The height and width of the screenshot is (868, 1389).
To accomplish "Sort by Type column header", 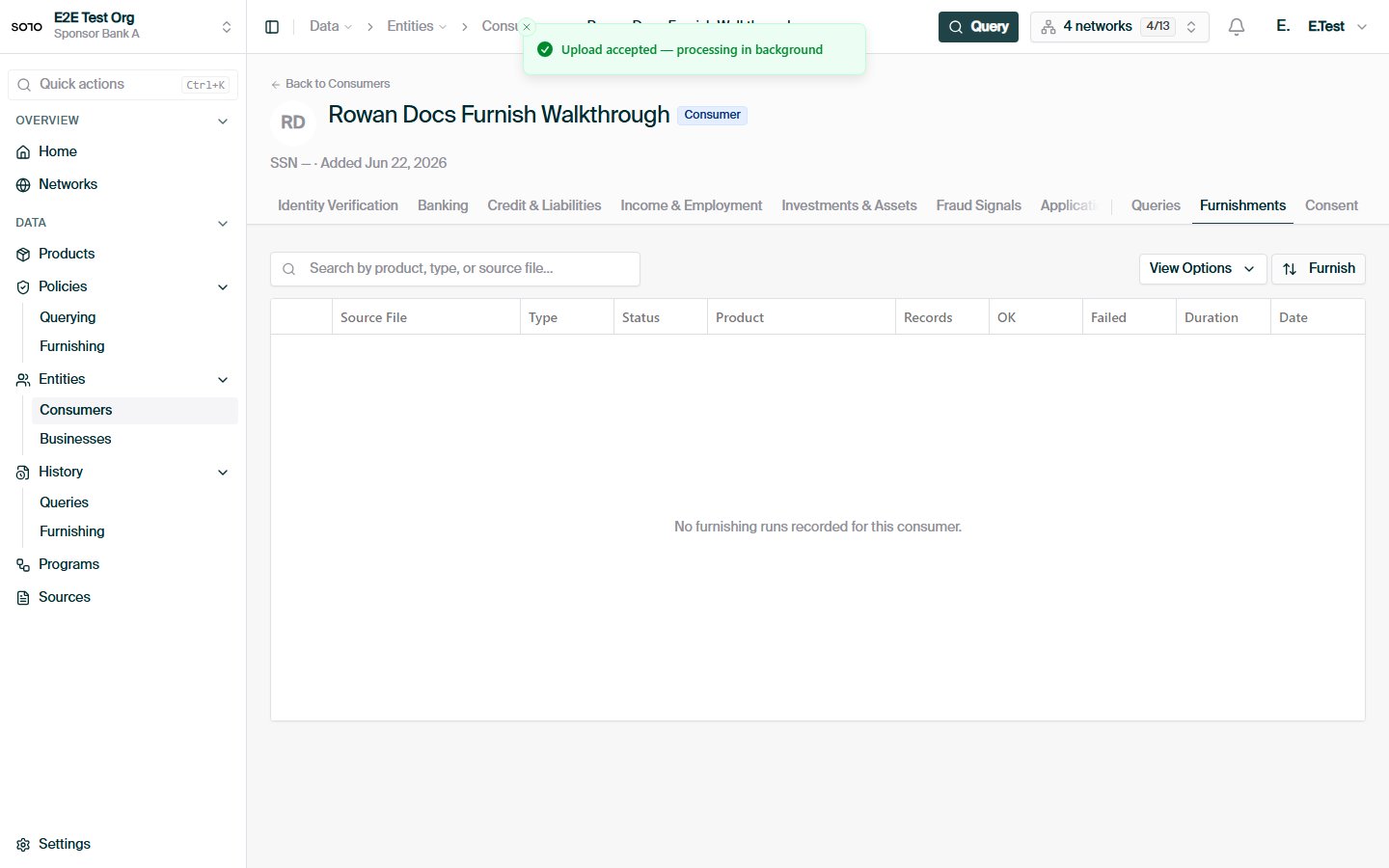I will click(x=567, y=317).
